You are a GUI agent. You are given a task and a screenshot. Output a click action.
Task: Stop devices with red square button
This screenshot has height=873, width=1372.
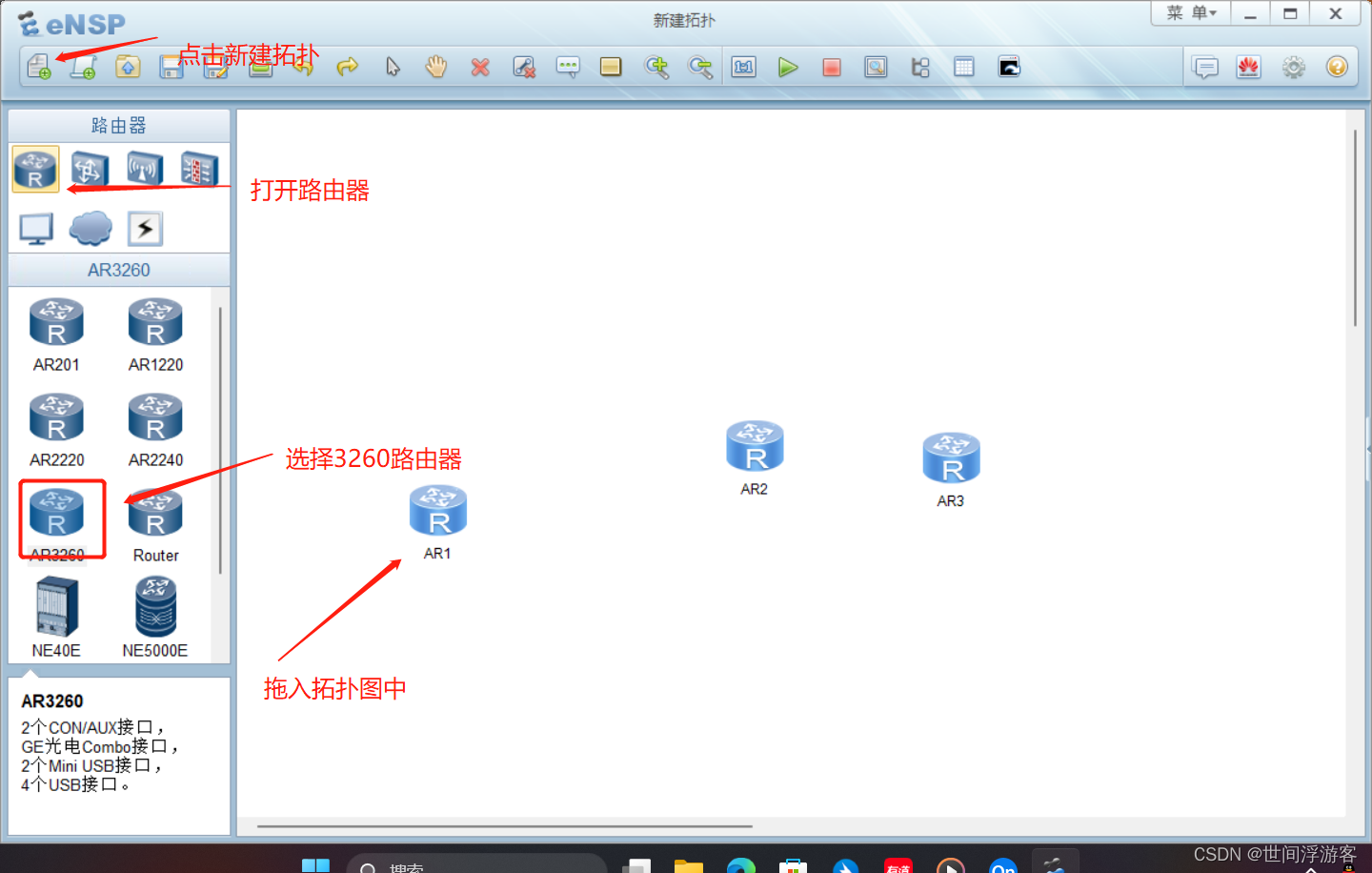[x=832, y=67]
